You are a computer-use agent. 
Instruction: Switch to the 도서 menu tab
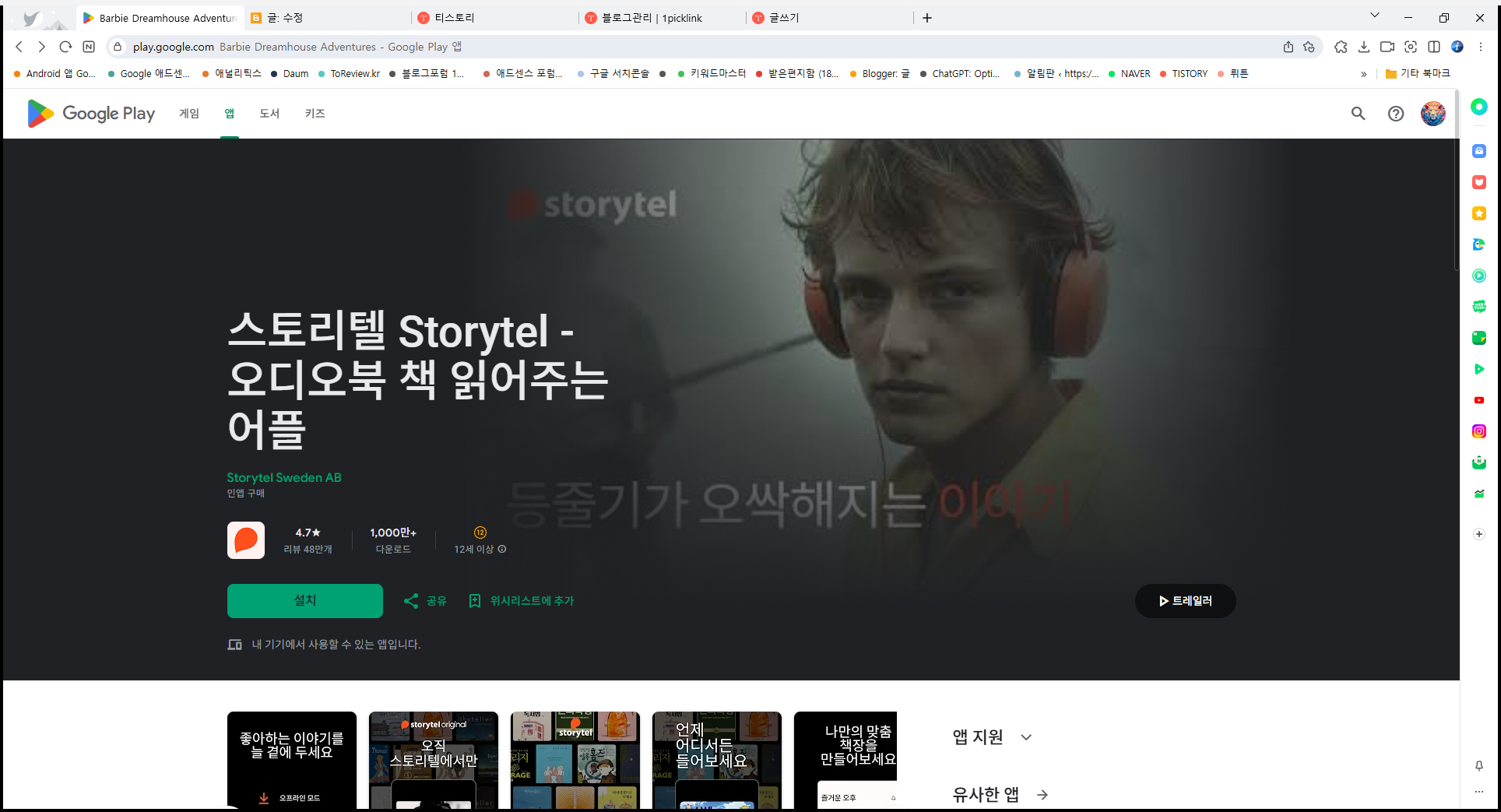(x=269, y=114)
